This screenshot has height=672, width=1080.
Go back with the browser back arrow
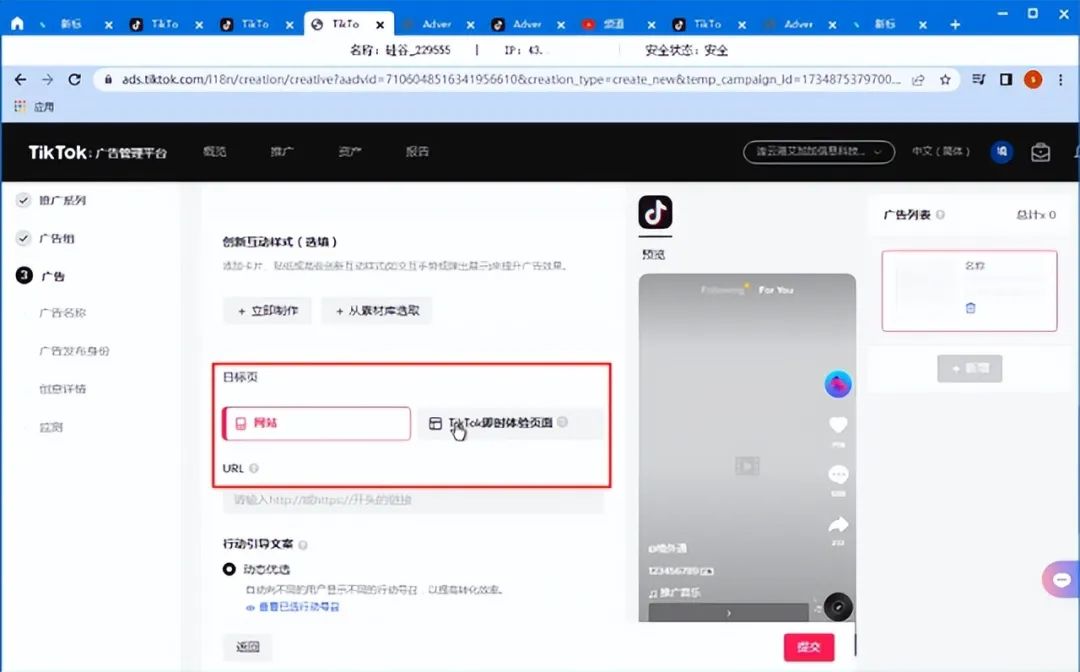click(21, 80)
